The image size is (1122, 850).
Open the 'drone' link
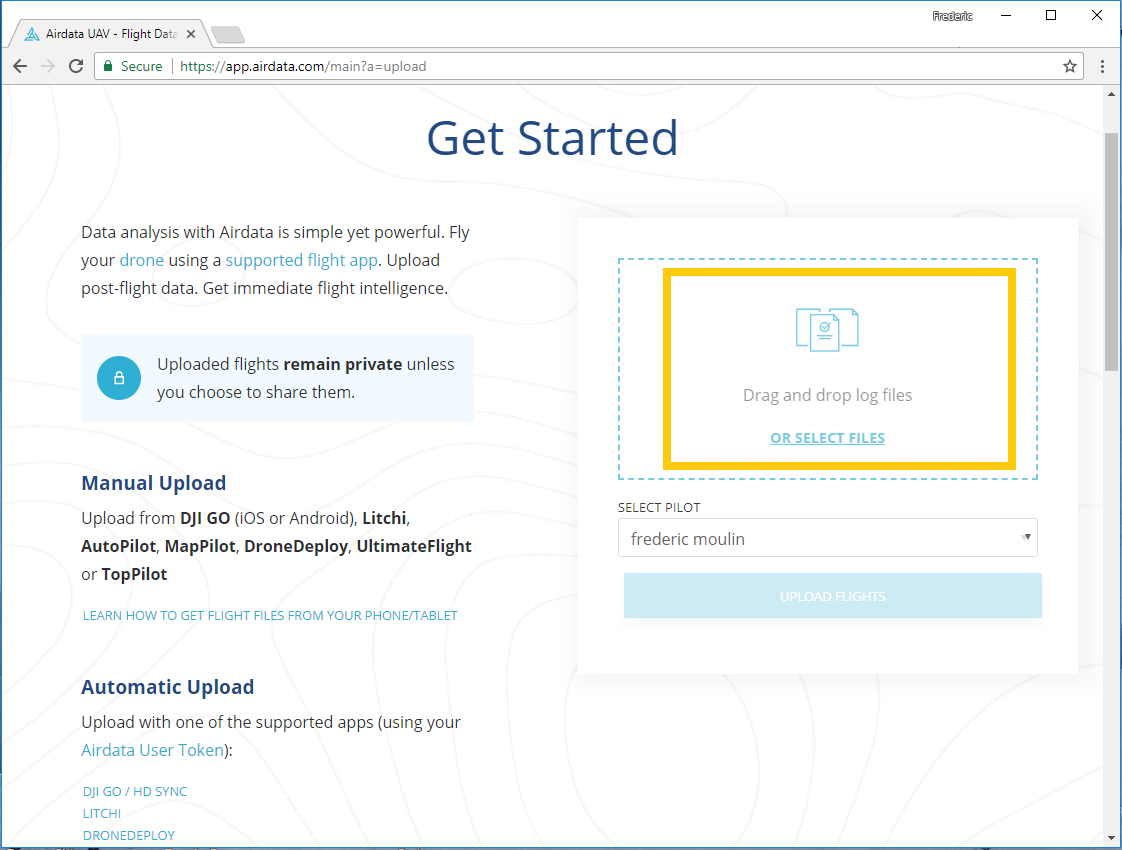point(142,260)
